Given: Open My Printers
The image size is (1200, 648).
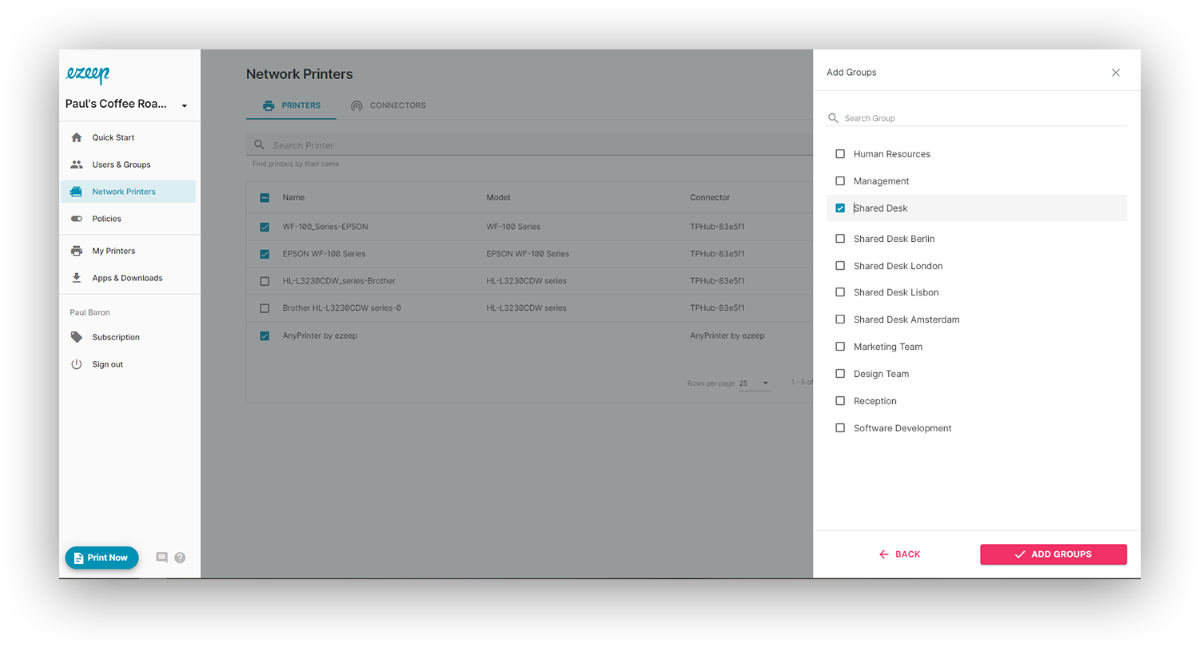Looking at the screenshot, I should 113,251.
